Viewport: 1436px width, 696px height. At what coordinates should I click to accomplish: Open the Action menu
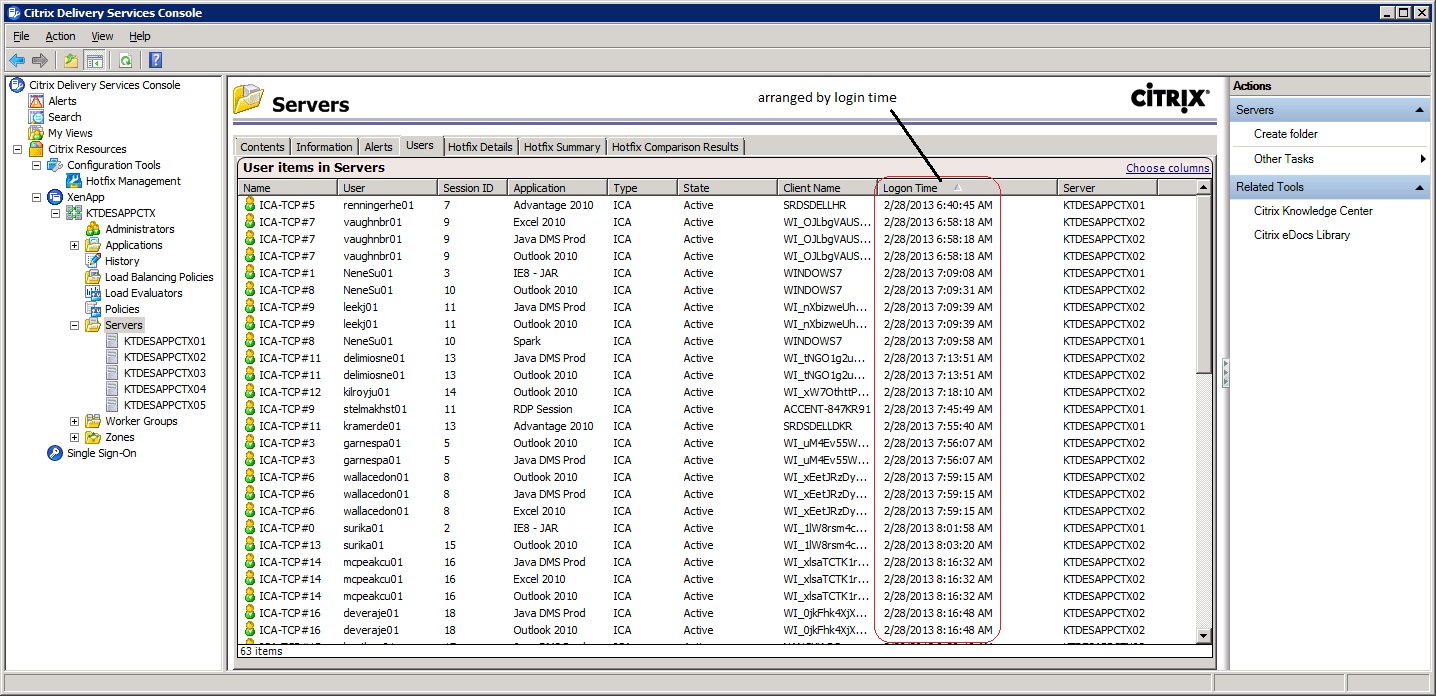pos(60,36)
